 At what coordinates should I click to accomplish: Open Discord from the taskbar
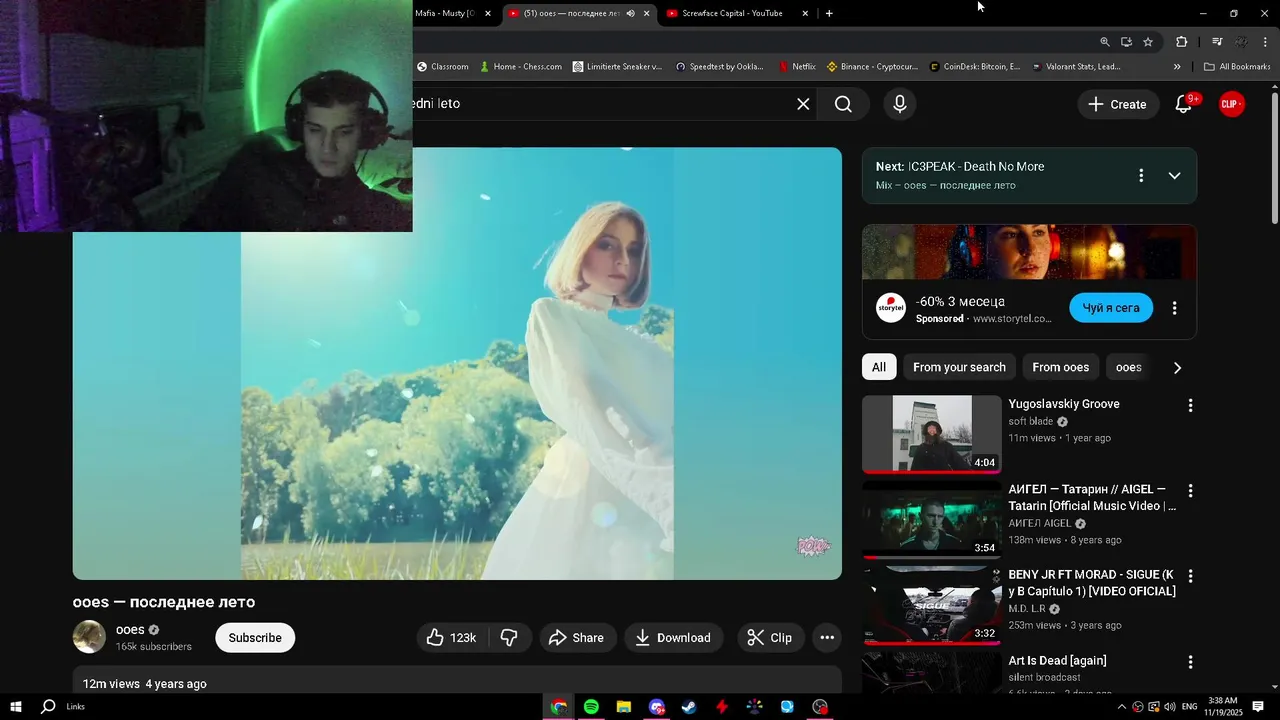[x=656, y=707]
